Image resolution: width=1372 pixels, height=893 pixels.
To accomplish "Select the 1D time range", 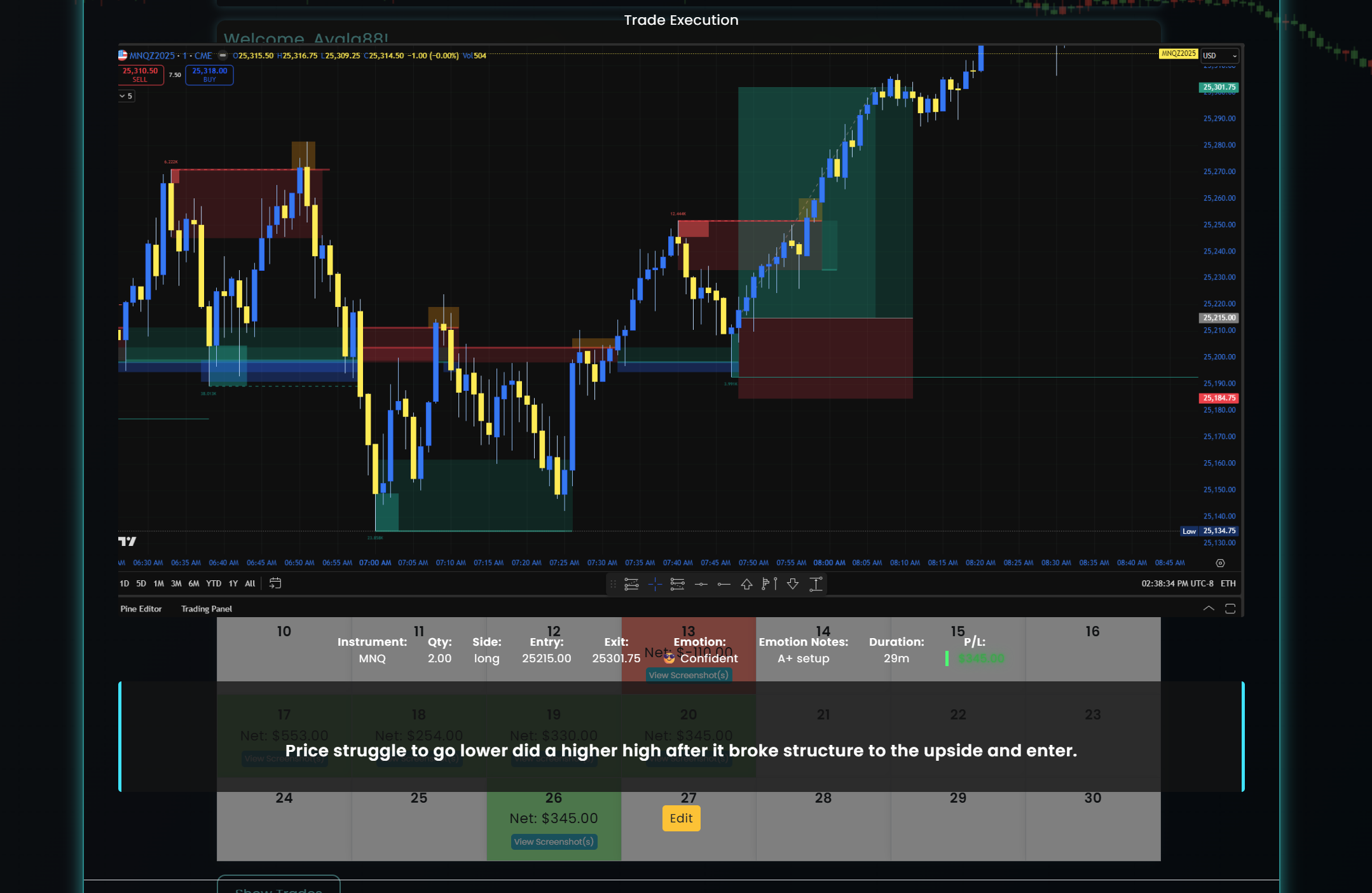I will [124, 583].
